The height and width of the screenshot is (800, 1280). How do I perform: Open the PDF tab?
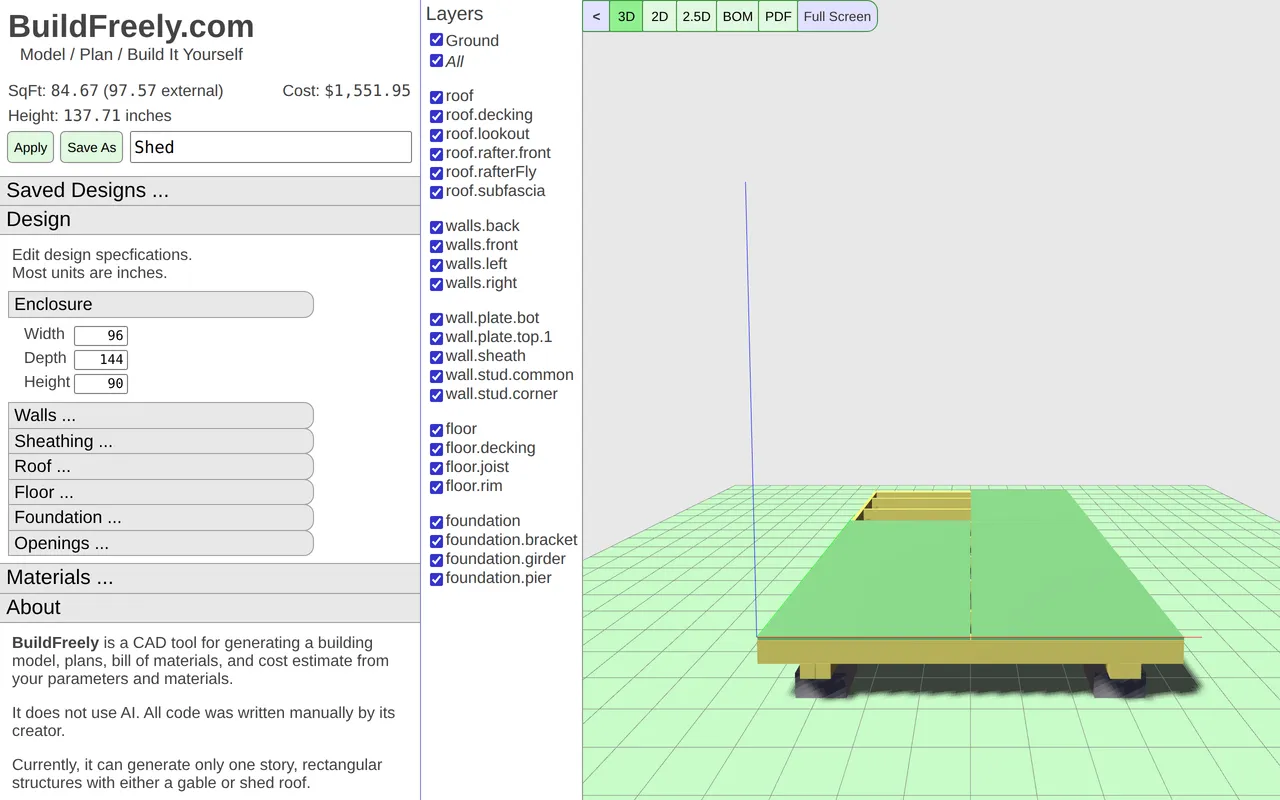click(x=778, y=16)
